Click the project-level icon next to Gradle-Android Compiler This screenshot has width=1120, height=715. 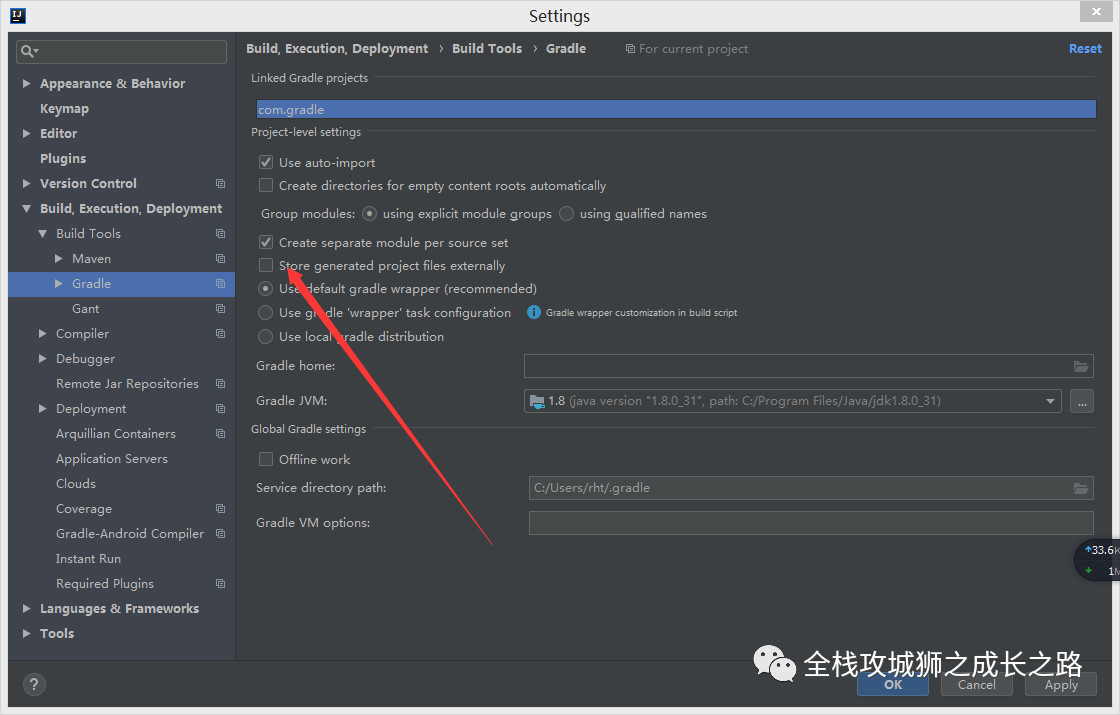pyautogui.click(x=220, y=534)
